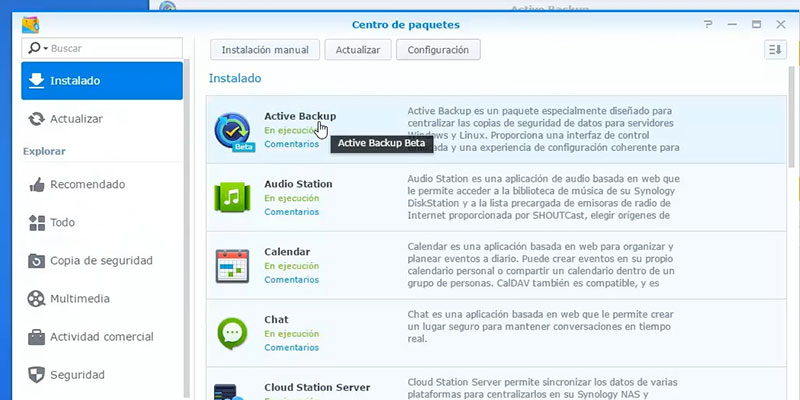
Task: Click En ejecución status for Calendar
Action: pos(291,266)
